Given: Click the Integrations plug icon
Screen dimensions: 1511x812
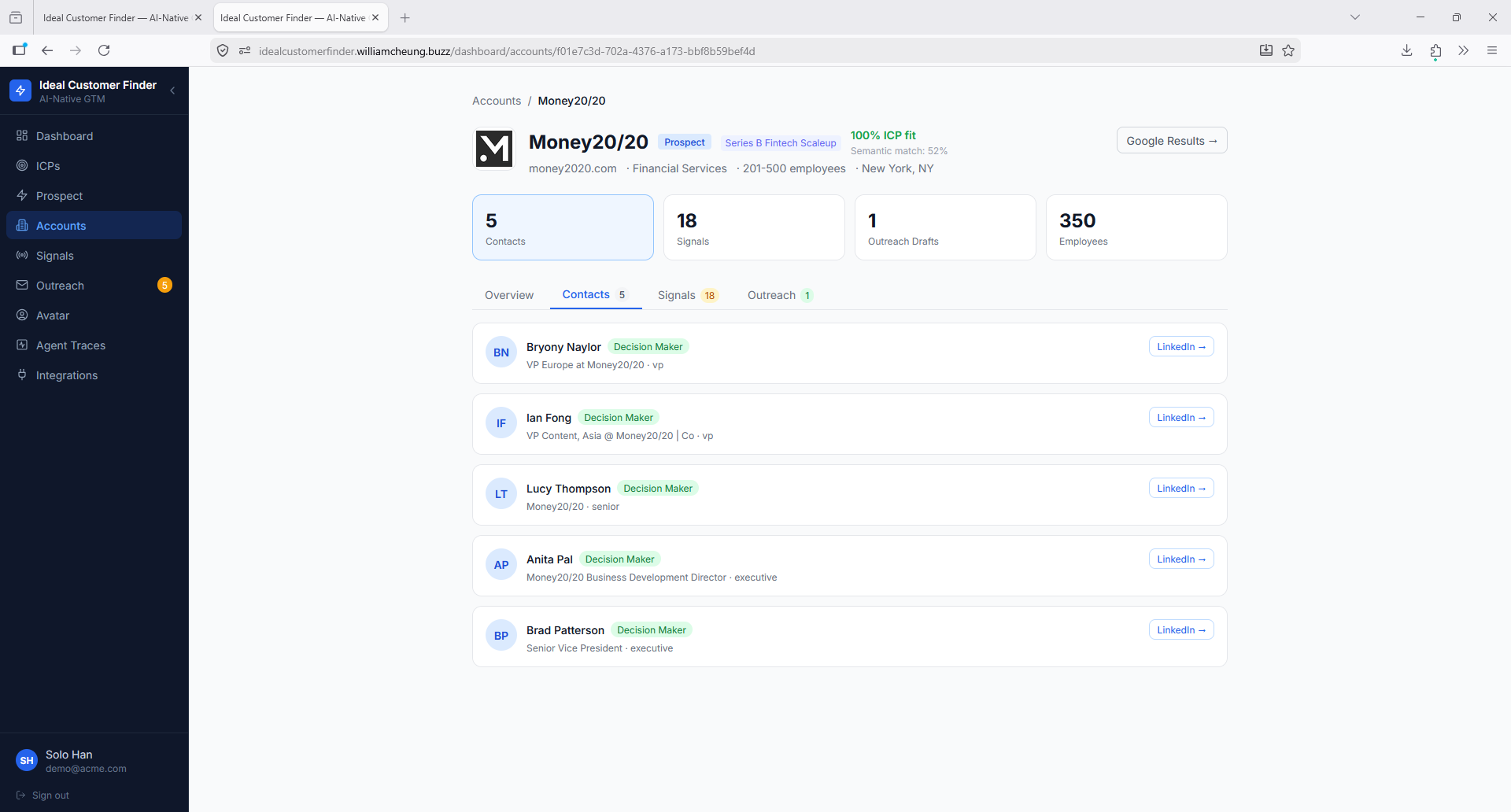Looking at the screenshot, I should 22,375.
